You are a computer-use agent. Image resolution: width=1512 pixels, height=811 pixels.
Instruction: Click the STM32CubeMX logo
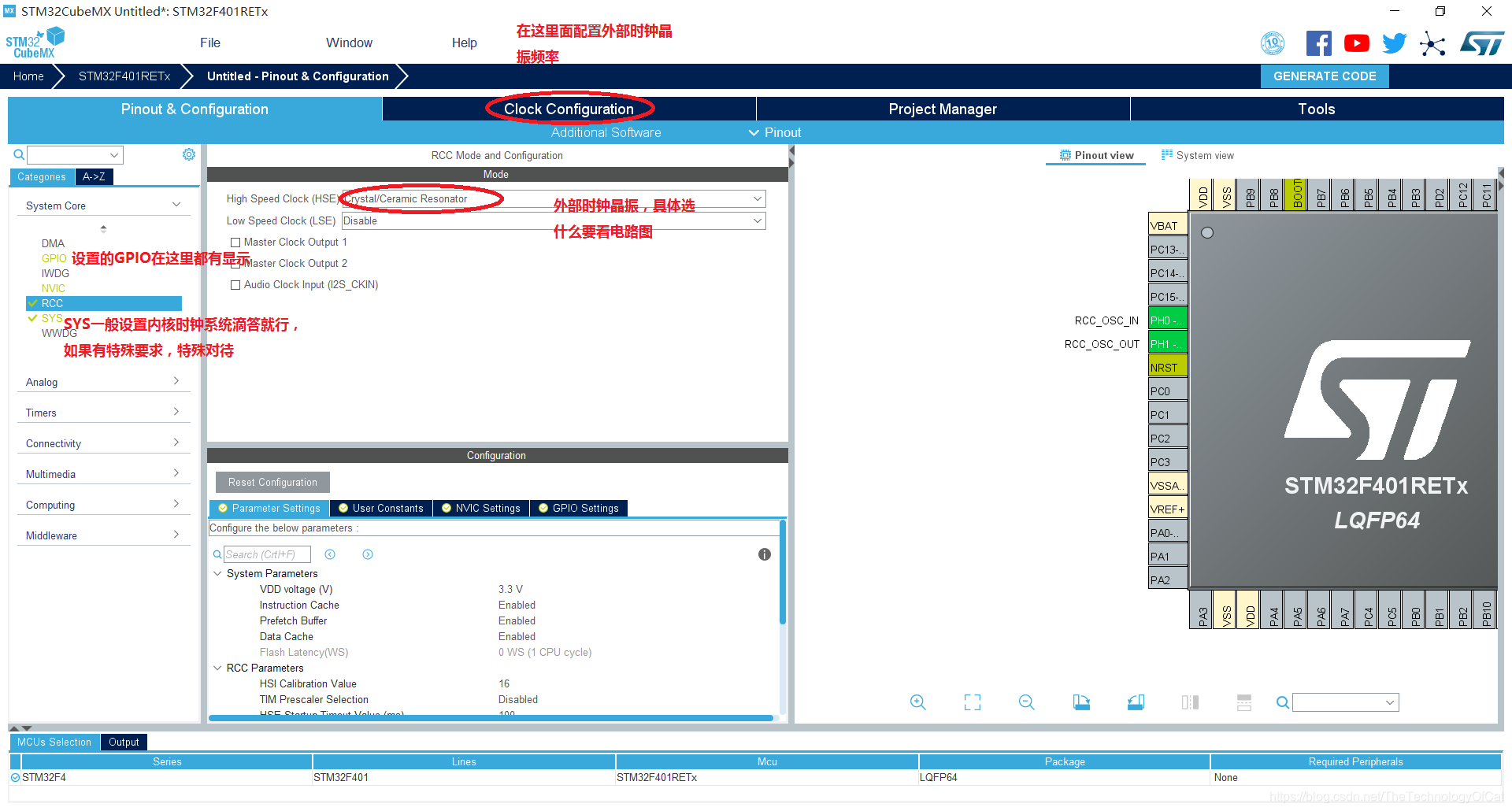point(35,43)
